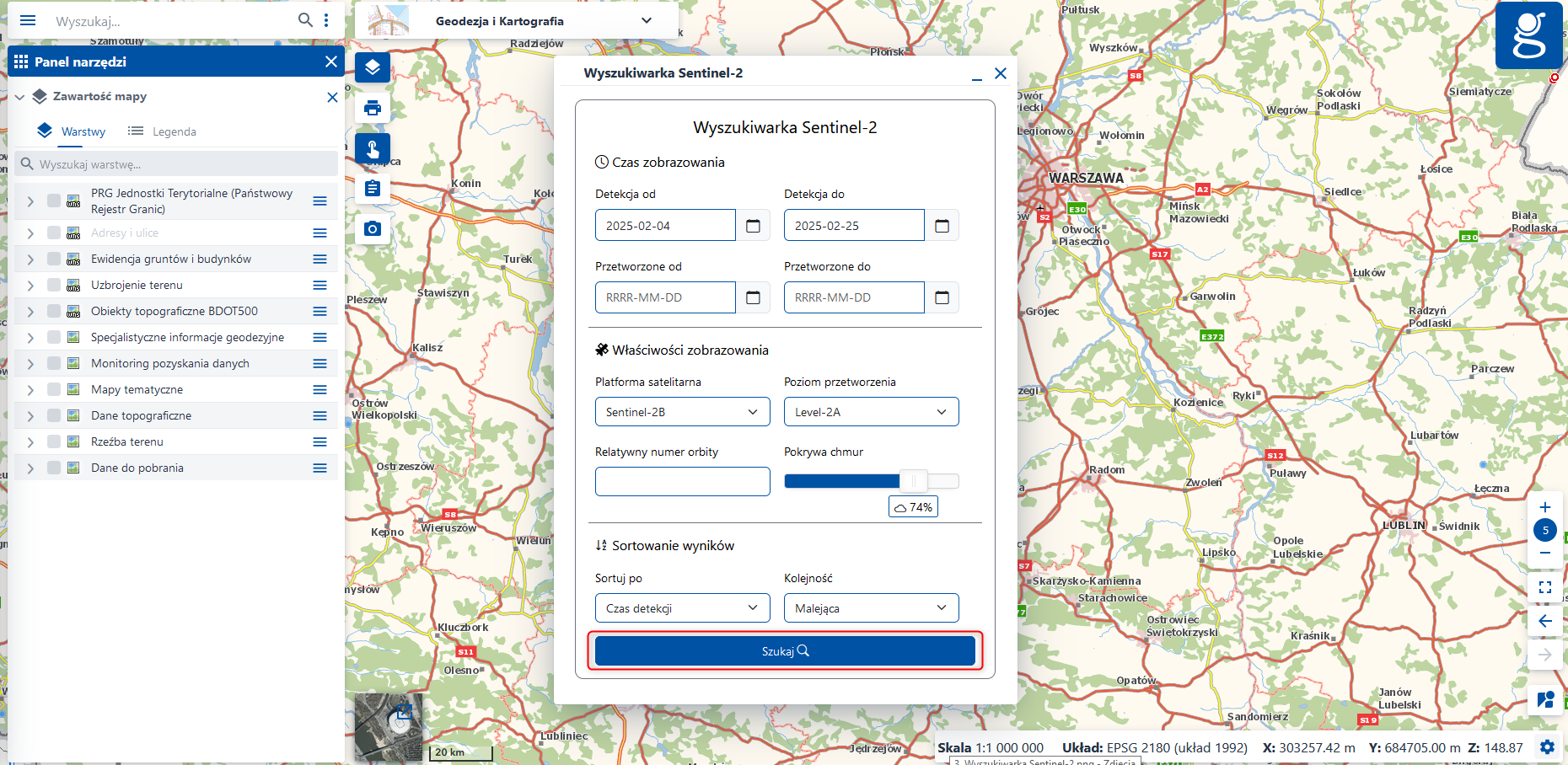This screenshot has height=765, width=1568.
Task: Enable the Ewidencja gruntów i budynków checkbox
Action: [54, 259]
